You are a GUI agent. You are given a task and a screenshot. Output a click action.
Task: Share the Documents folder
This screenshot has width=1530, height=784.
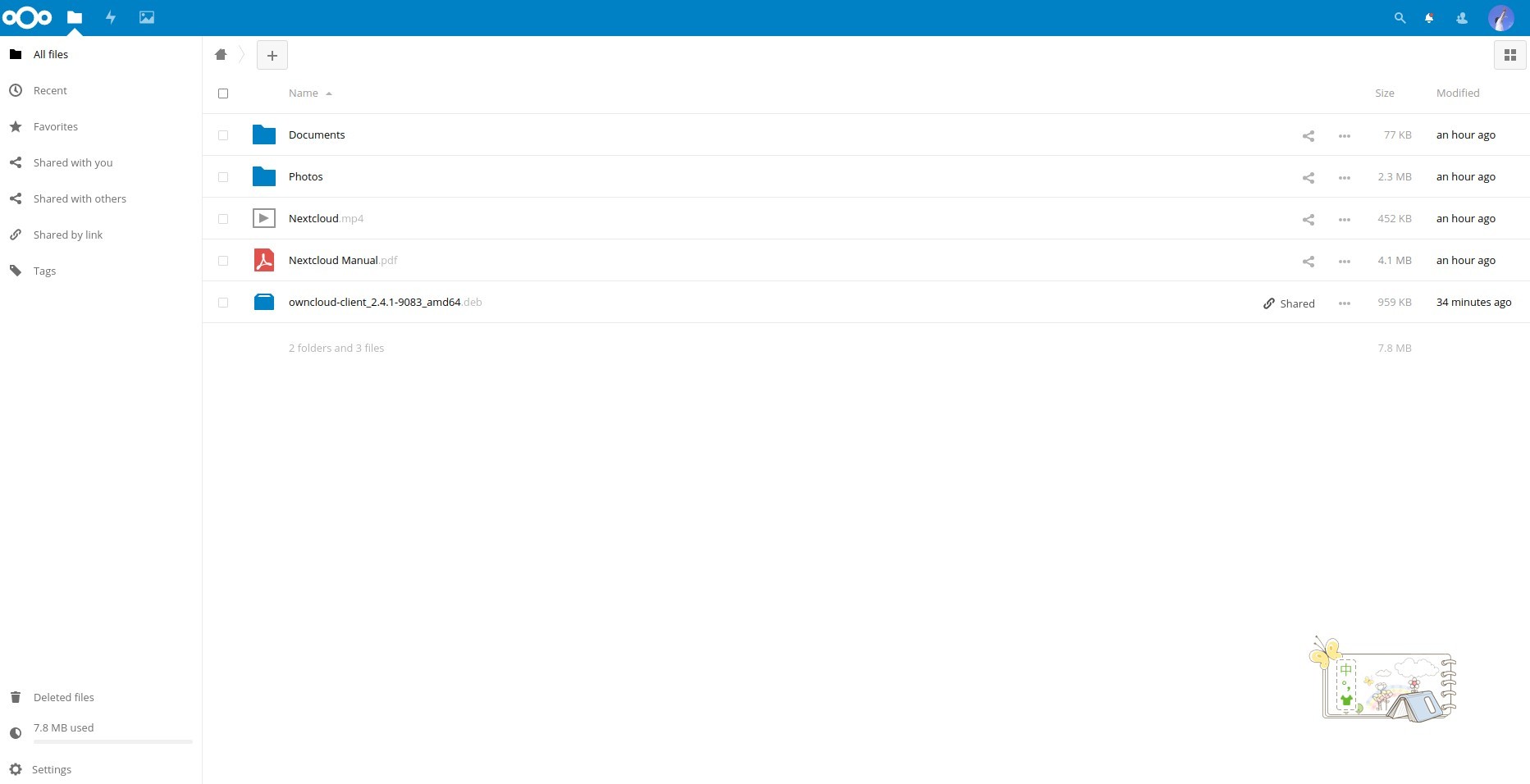(1308, 136)
